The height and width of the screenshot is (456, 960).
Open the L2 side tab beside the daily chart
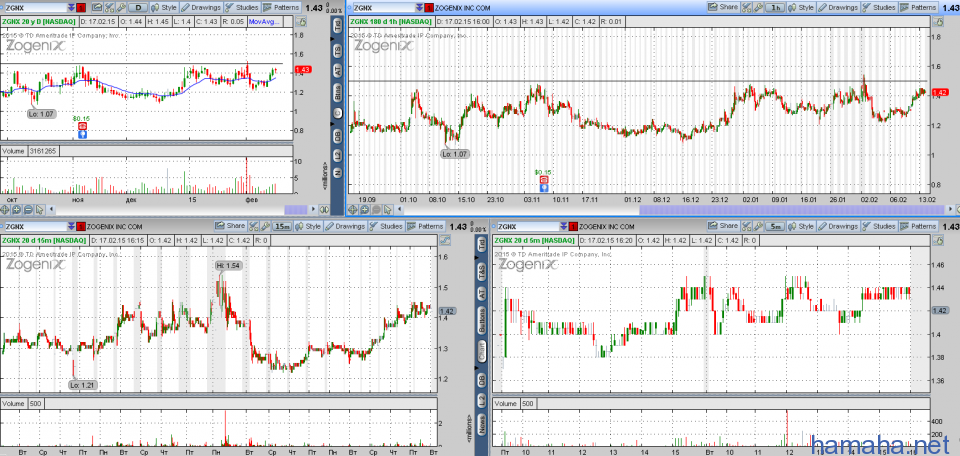click(337, 155)
